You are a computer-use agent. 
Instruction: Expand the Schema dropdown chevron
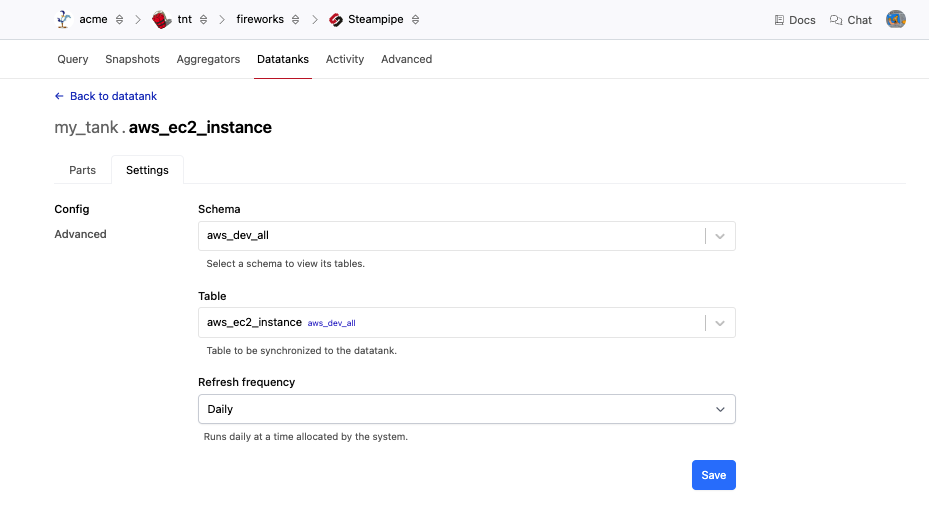[x=721, y=236]
